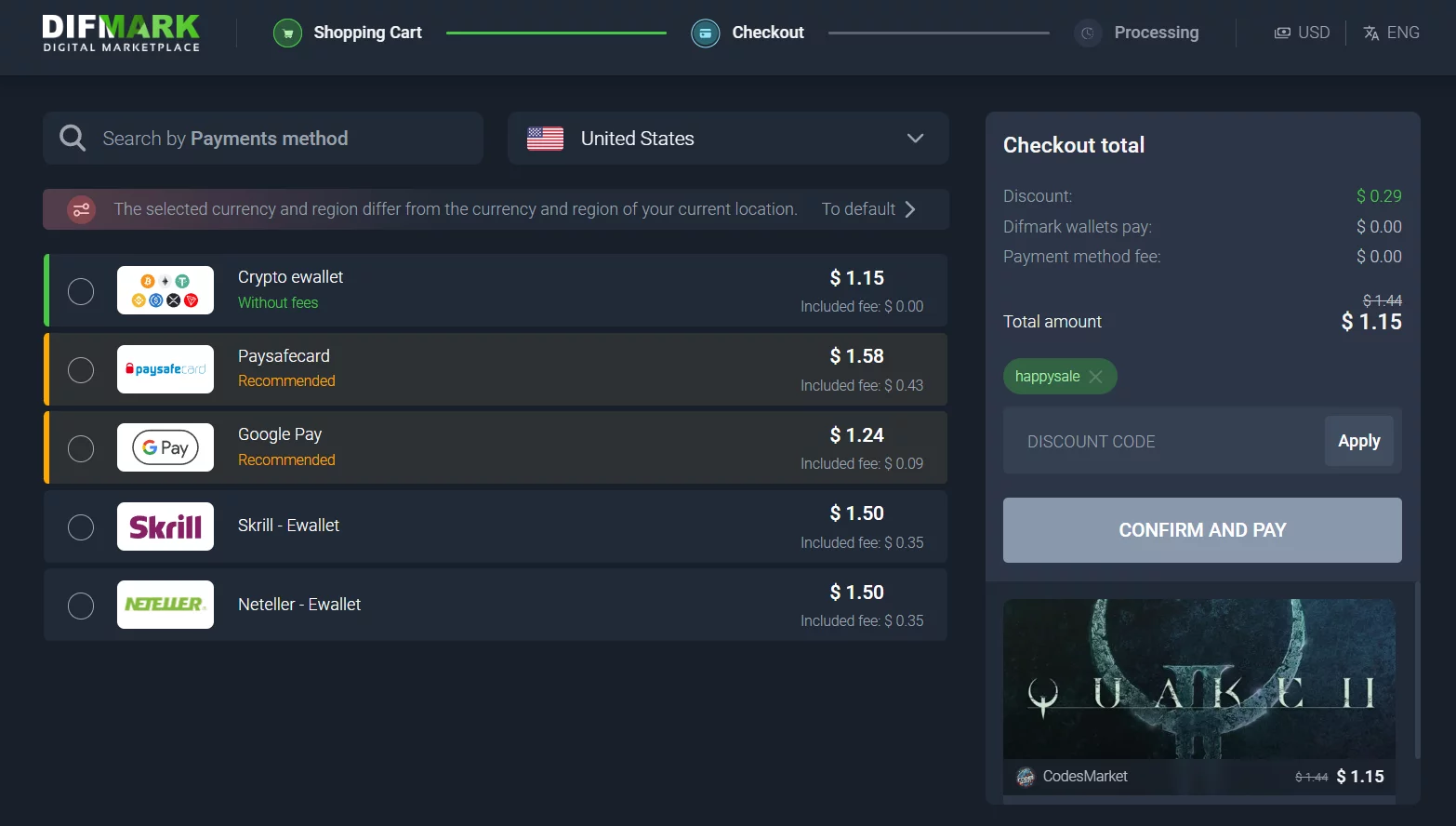Click the Checkout card step icon

pos(706,33)
